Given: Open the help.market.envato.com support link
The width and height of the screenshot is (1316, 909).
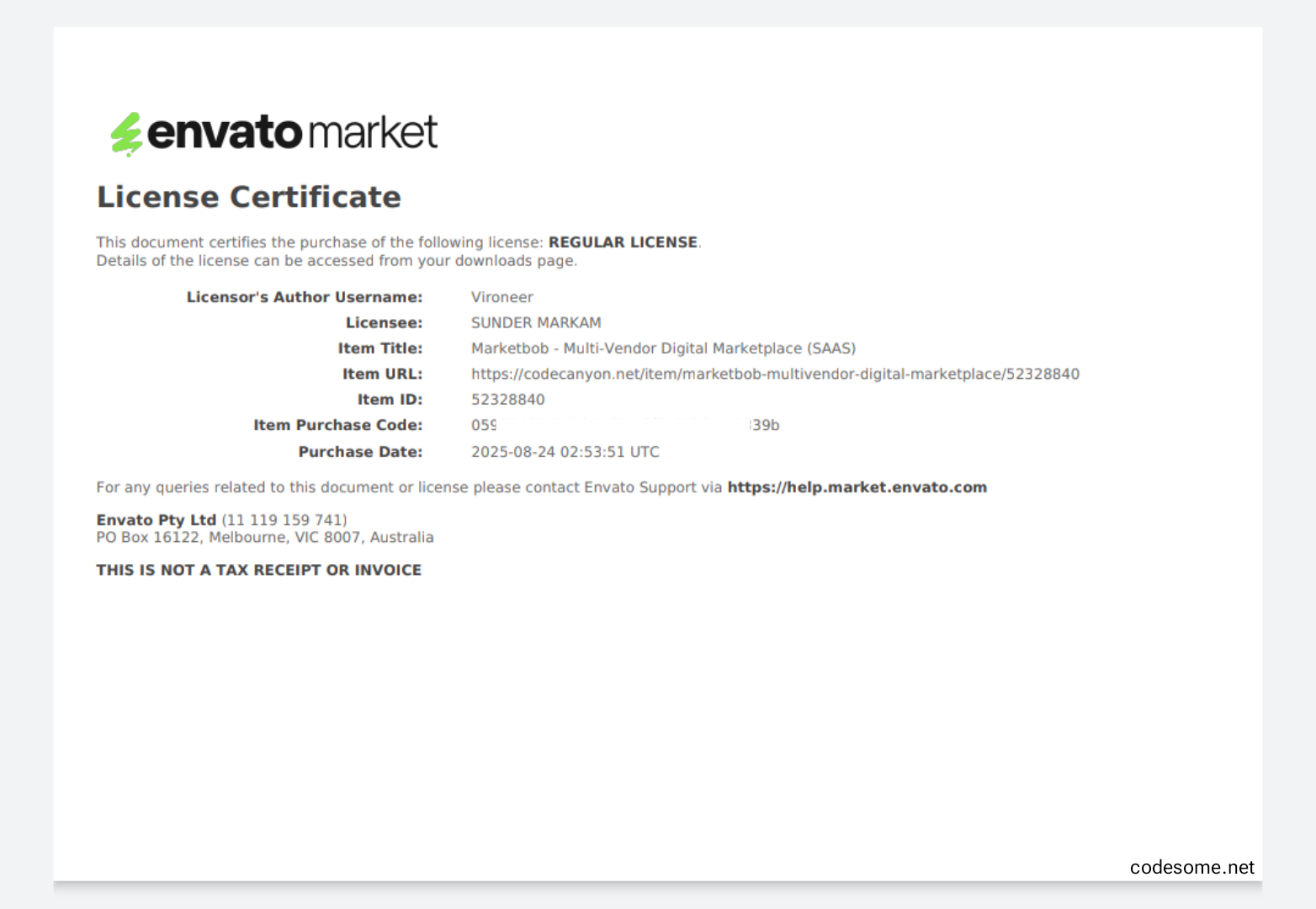Looking at the screenshot, I should pos(857,487).
